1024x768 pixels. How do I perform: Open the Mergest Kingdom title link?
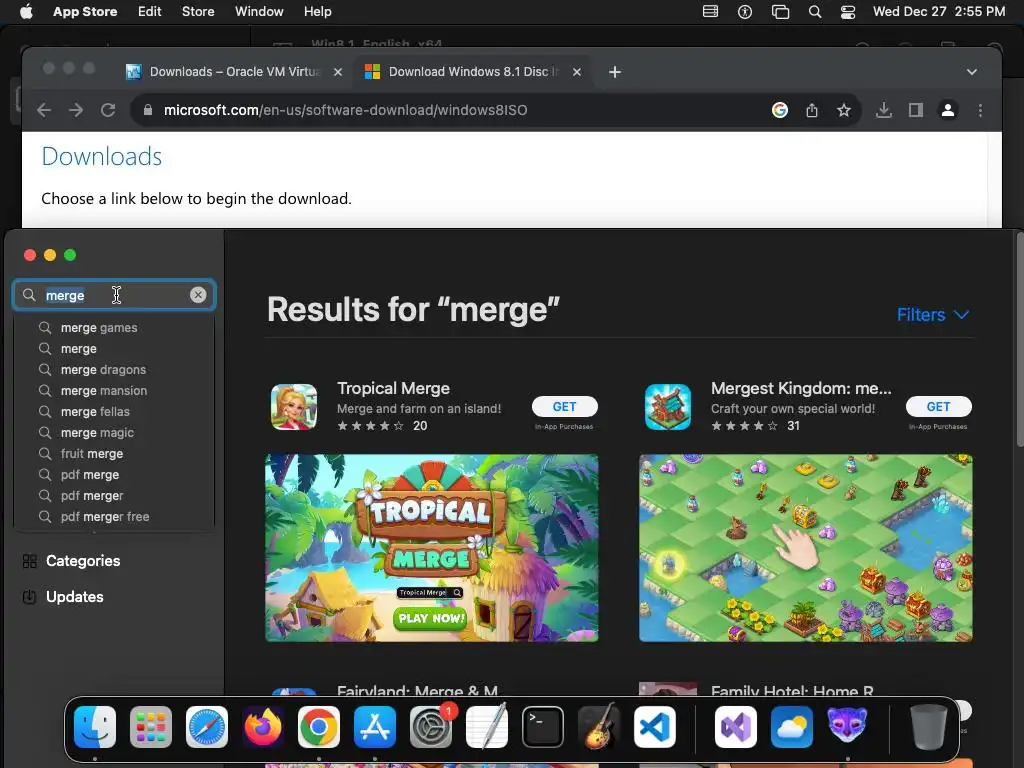tap(801, 389)
